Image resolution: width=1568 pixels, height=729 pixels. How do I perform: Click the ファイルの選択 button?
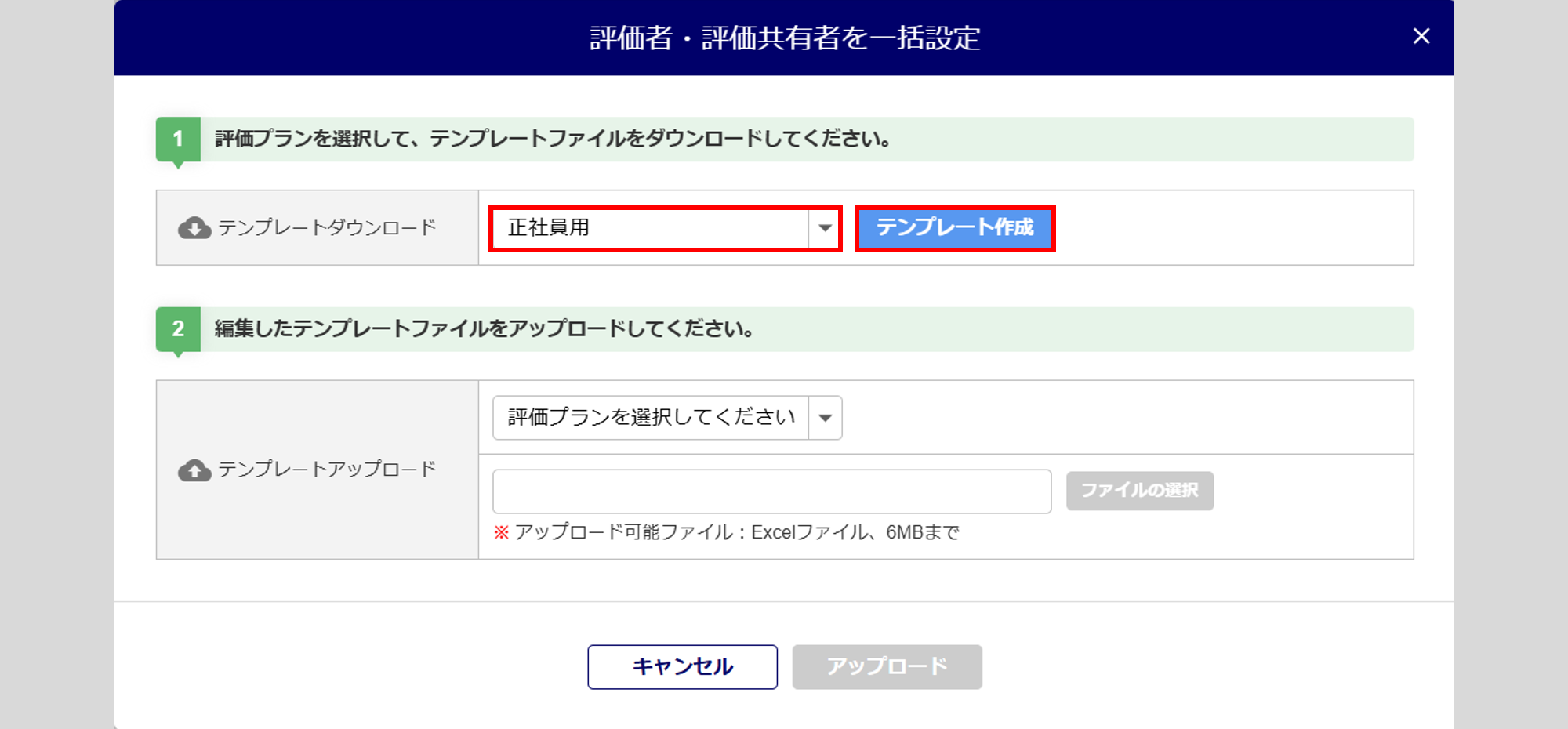pos(1139,491)
